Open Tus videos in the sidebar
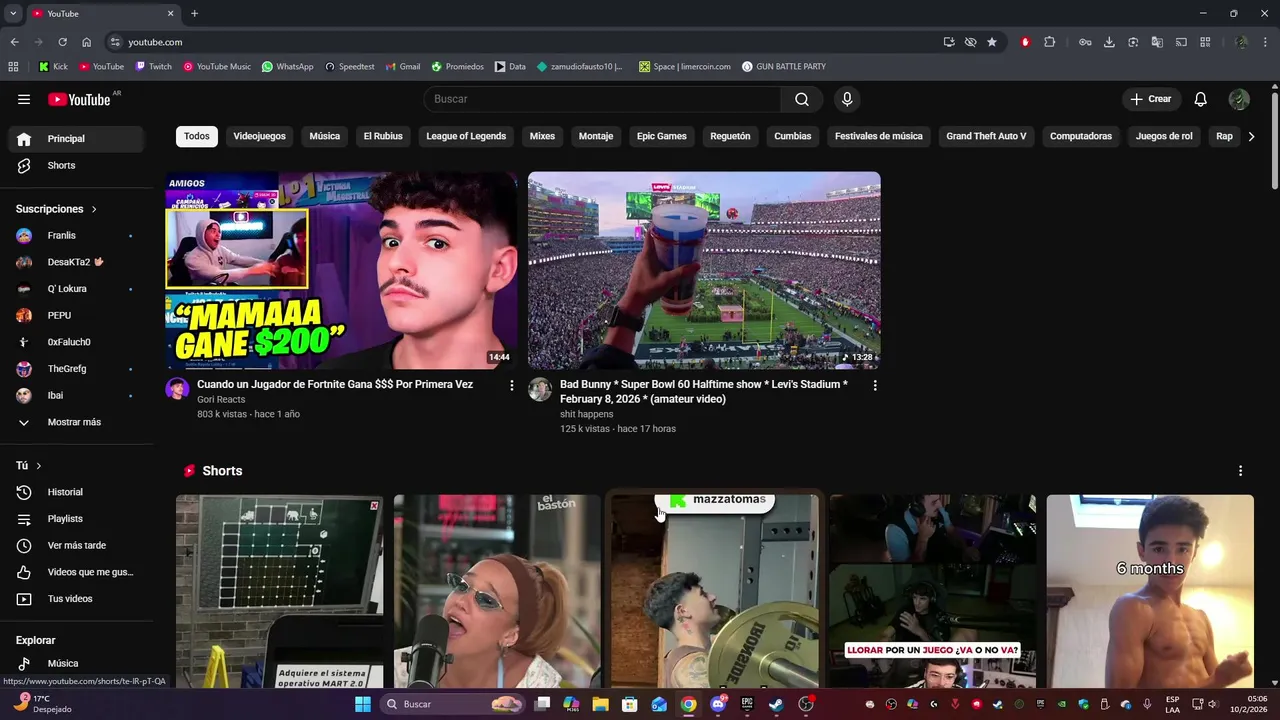Viewport: 1280px width, 720px height. 76,599
